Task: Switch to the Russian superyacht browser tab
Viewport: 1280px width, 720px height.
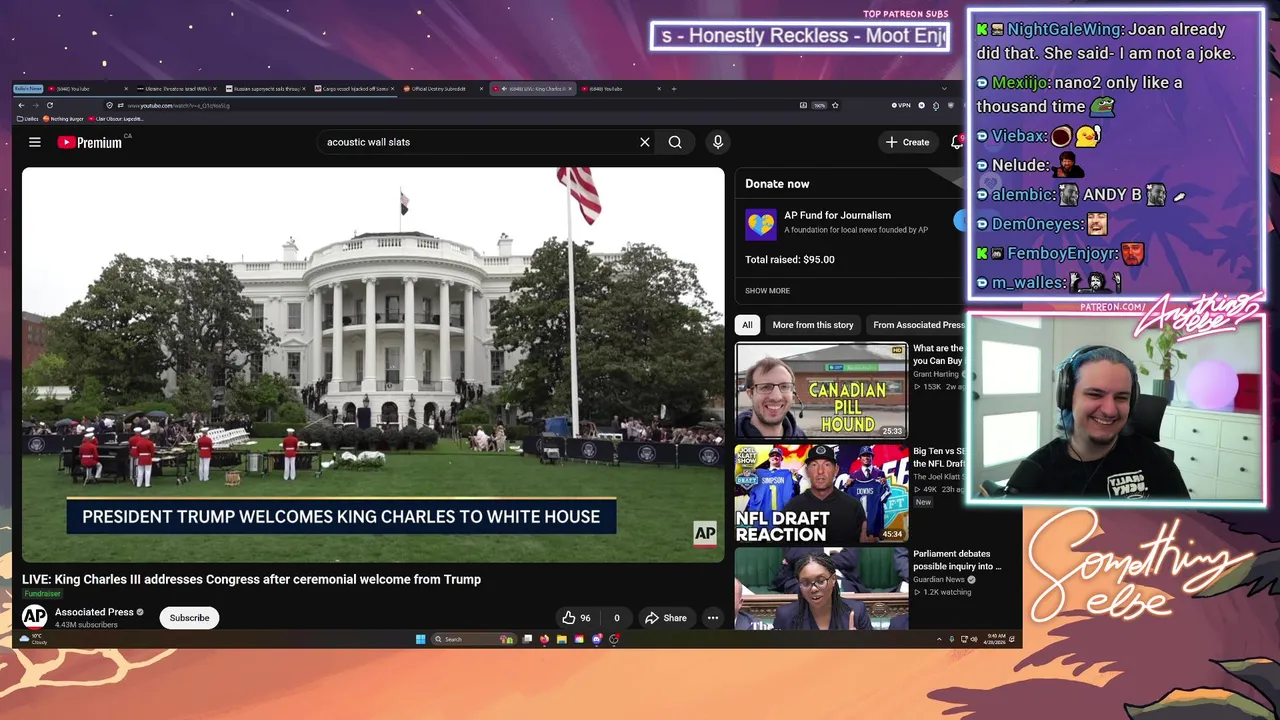Action: 265,89
